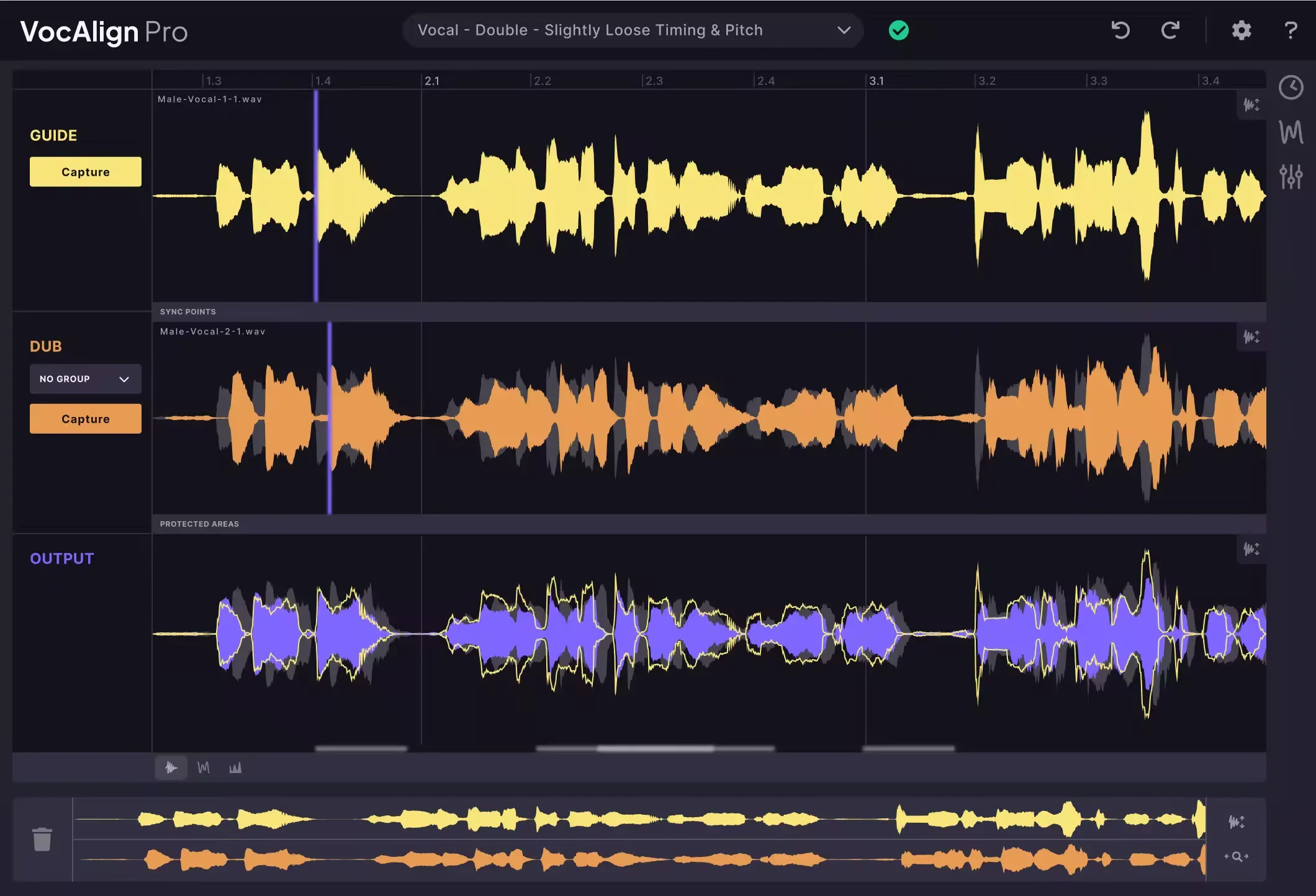Toggle the green processed status checkmark
The height and width of the screenshot is (896, 1316).
pos(898,29)
